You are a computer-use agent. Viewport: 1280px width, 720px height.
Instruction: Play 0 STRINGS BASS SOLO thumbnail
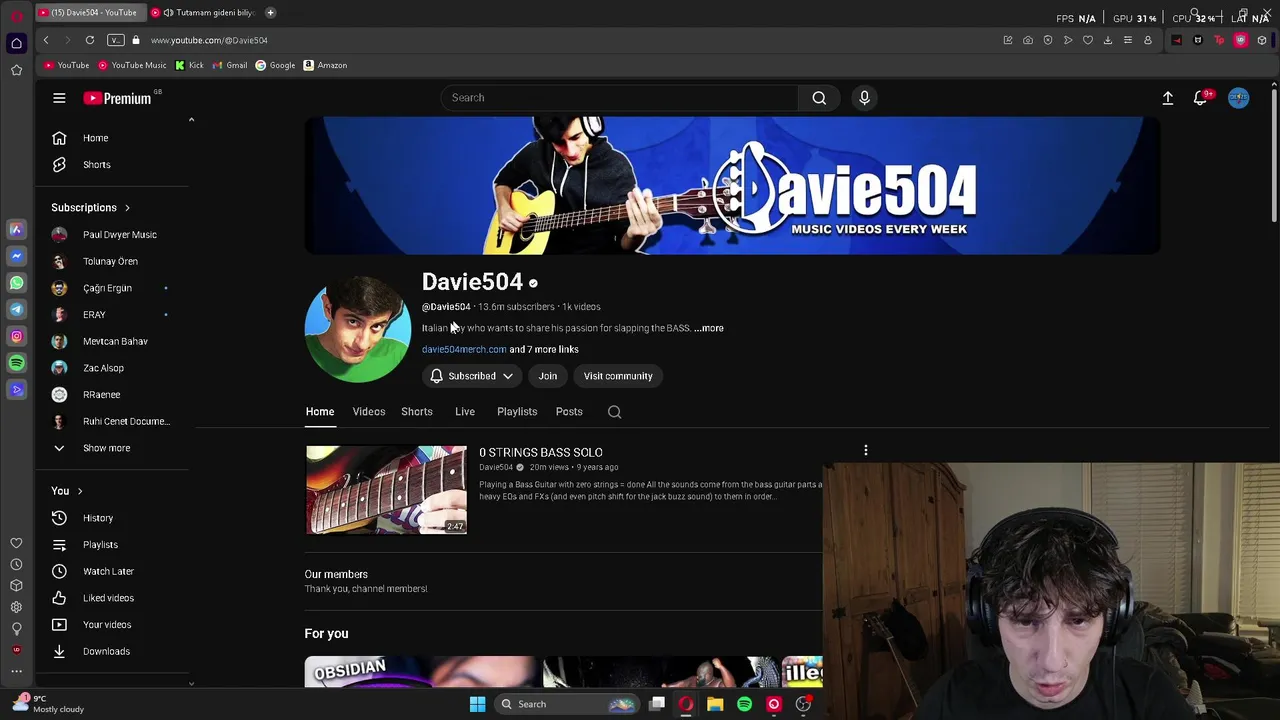[x=386, y=490]
